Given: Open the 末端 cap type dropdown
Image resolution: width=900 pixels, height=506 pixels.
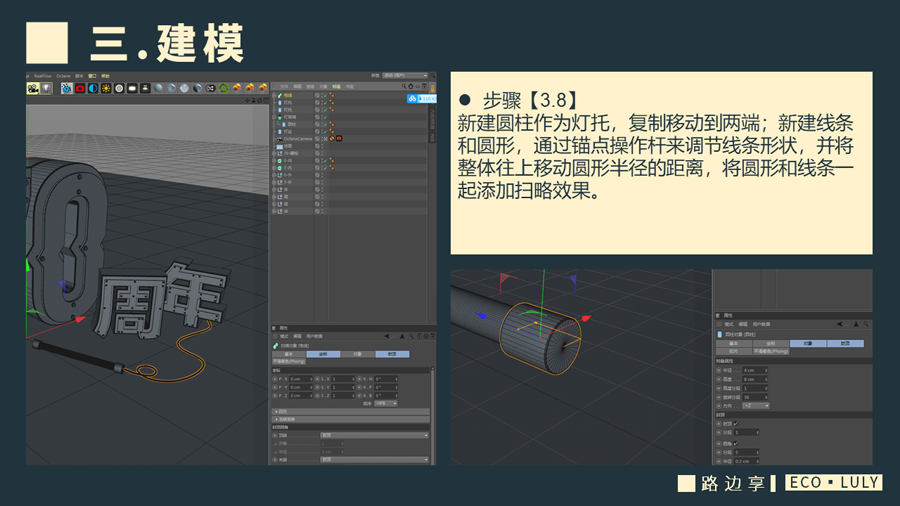Looking at the screenshot, I should pyautogui.click(x=374, y=460).
